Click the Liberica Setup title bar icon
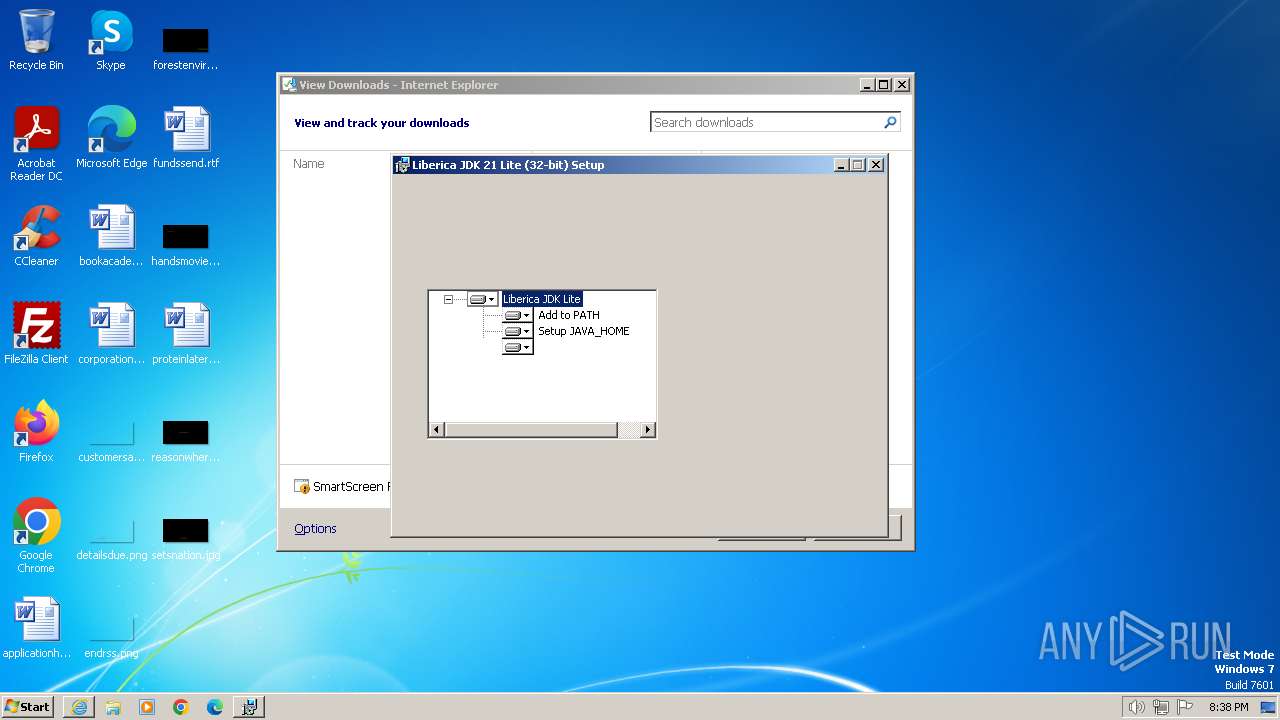The width and height of the screenshot is (1280, 720). point(402,165)
